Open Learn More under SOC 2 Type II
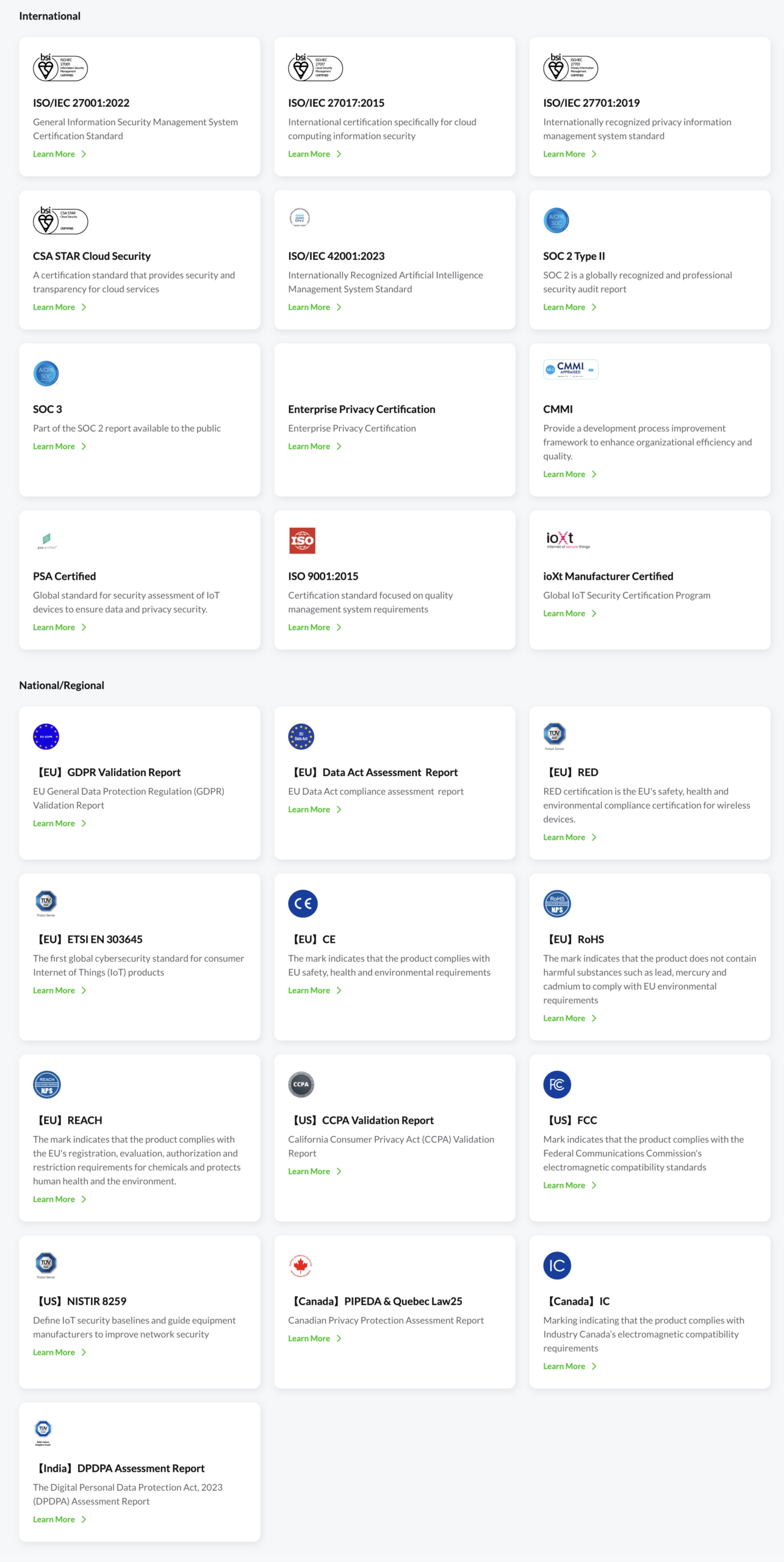Image resolution: width=784 pixels, height=1562 pixels. 564,308
